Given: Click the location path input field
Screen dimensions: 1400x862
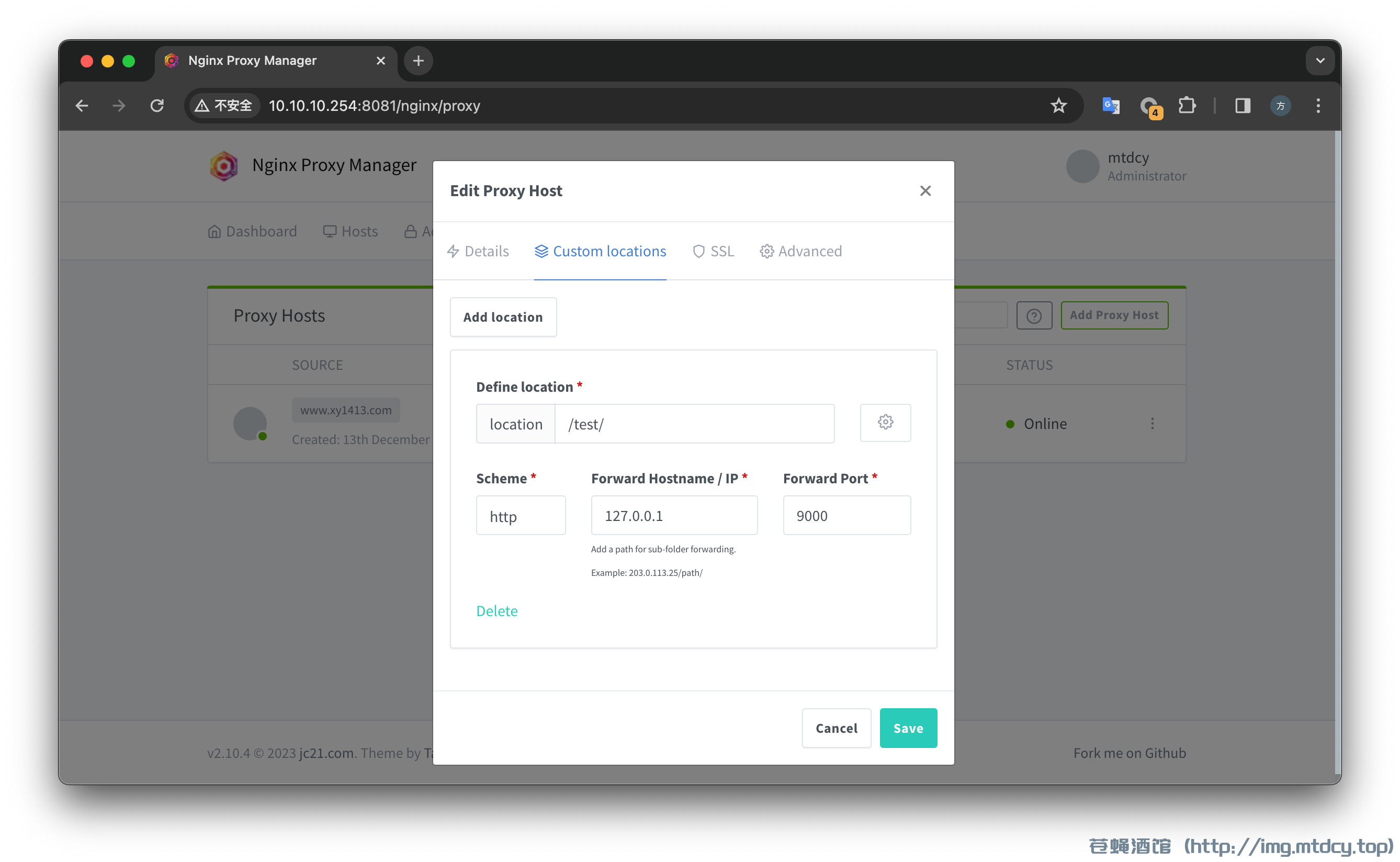Looking at the screenshot, I should pos(695,423).
